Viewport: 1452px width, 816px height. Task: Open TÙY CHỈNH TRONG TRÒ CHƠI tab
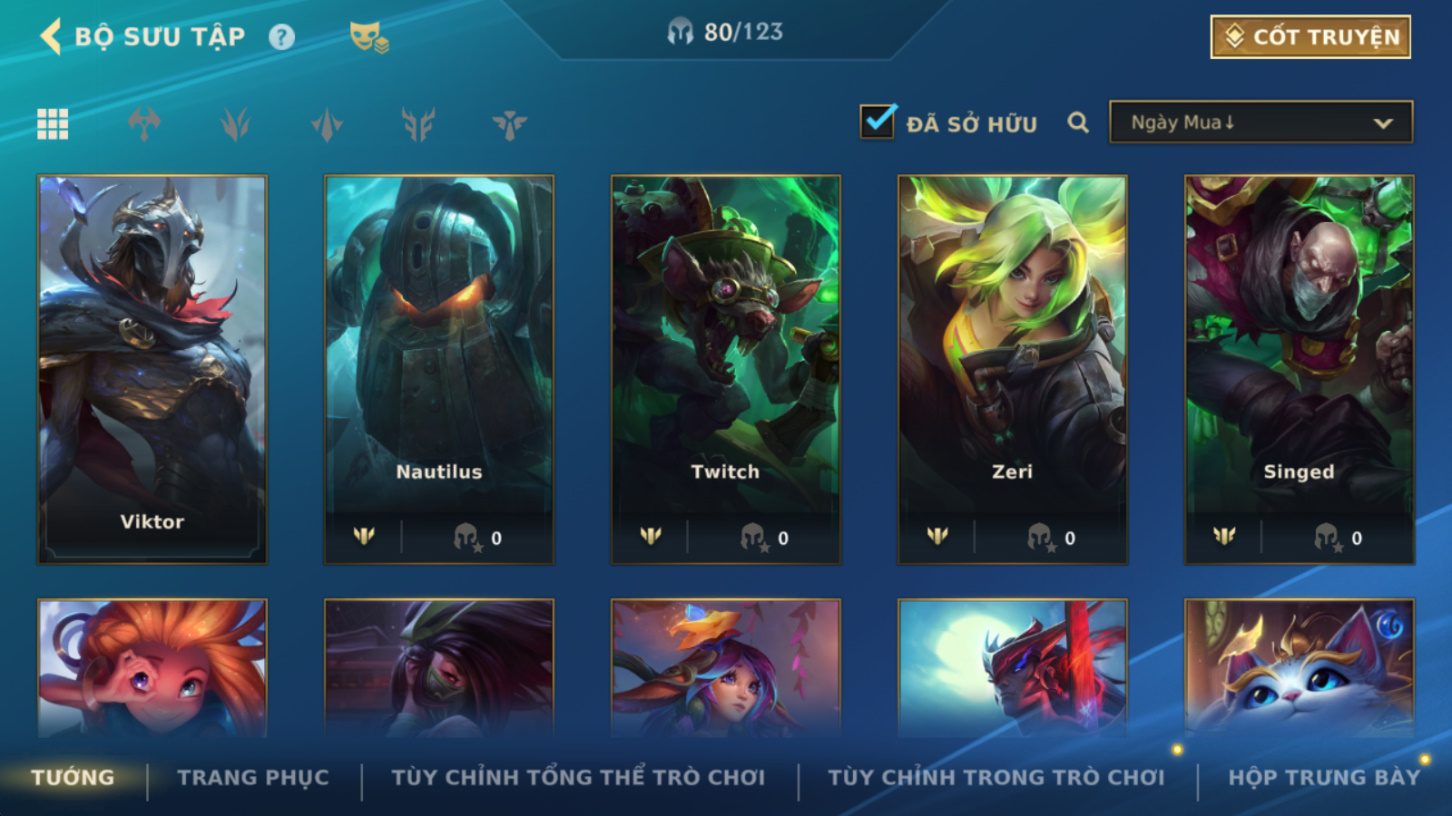click(x=996, y=777)
